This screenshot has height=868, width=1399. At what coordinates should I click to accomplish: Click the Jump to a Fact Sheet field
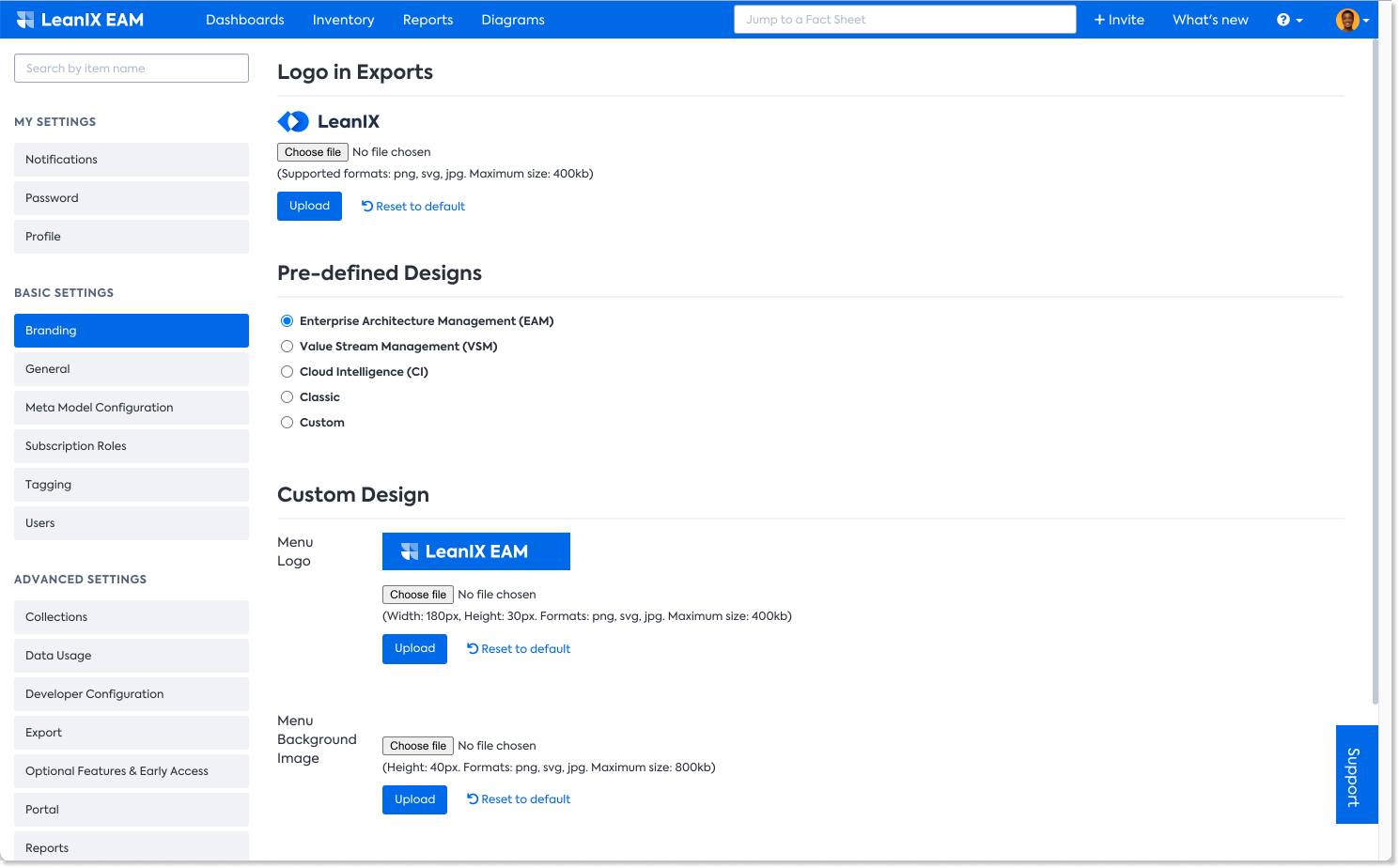905,20
